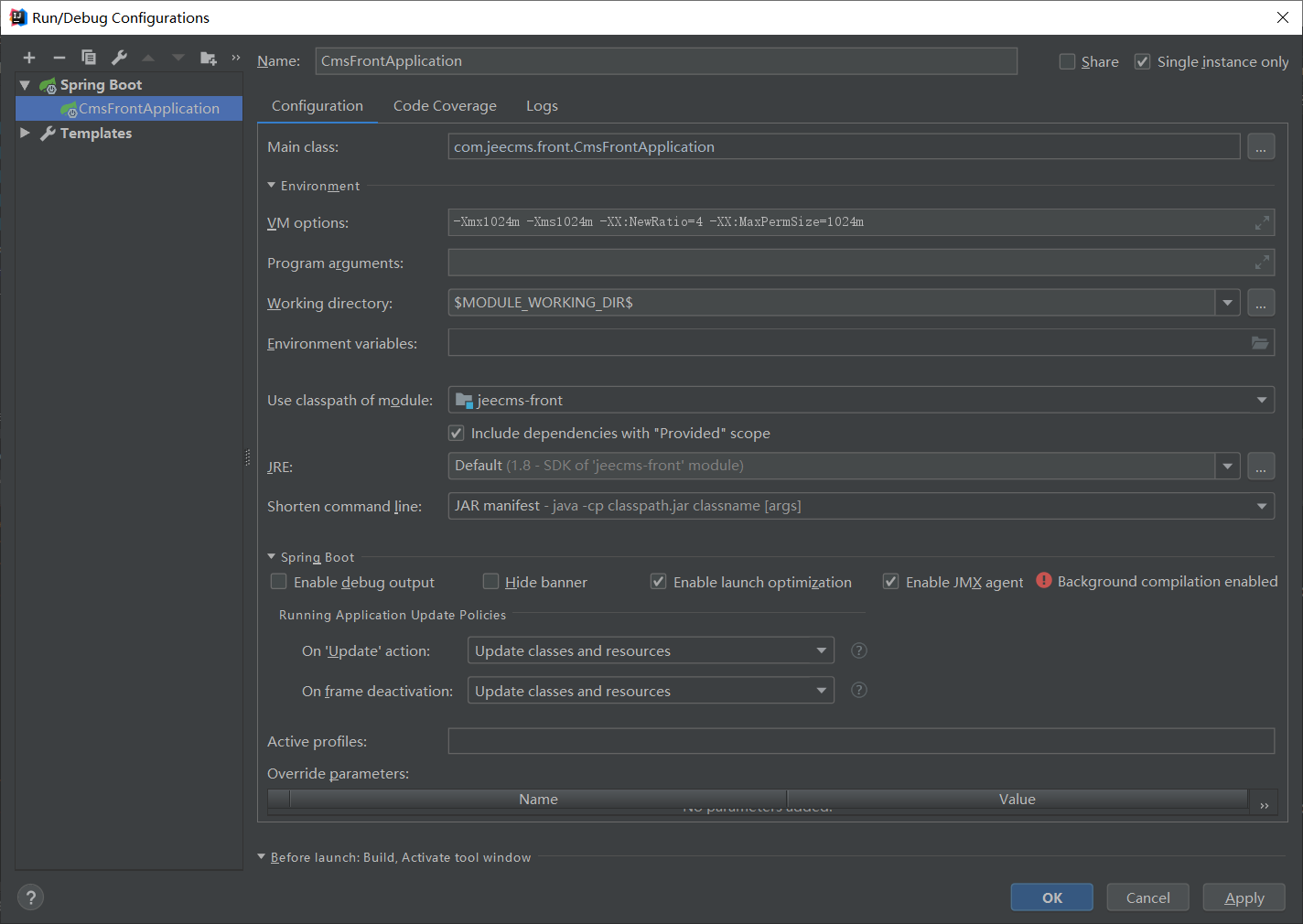Expand the VM options field editor
1303x924 pixels.
[x=1262, y=222]
